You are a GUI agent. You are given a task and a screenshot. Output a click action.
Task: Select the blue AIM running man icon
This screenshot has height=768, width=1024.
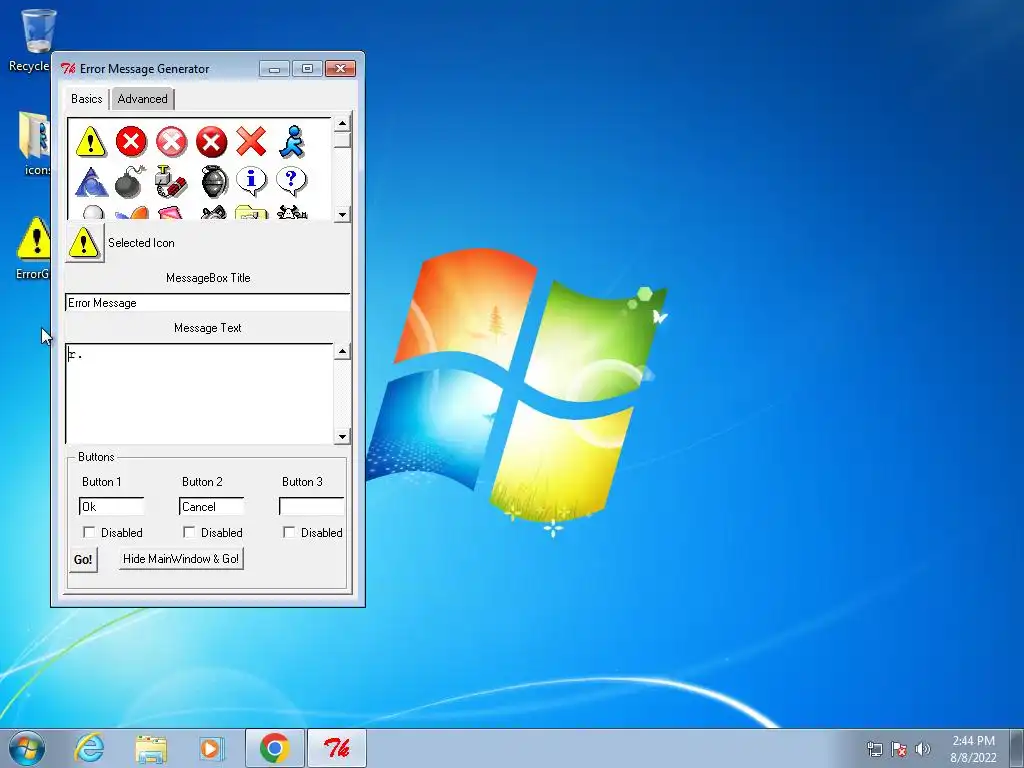pos(292,142)
